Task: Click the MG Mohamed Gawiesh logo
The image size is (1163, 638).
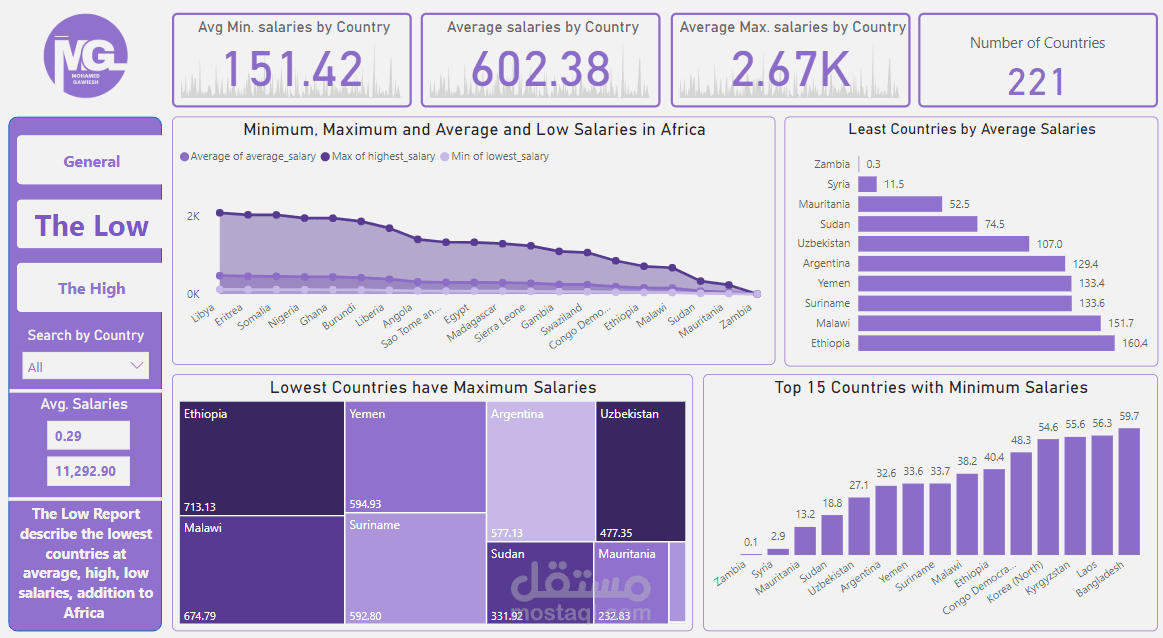Action: [85, 56]
